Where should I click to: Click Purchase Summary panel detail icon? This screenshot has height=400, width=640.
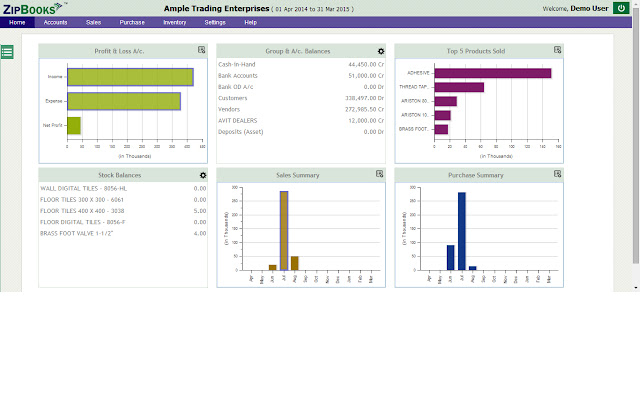(558, 174)
